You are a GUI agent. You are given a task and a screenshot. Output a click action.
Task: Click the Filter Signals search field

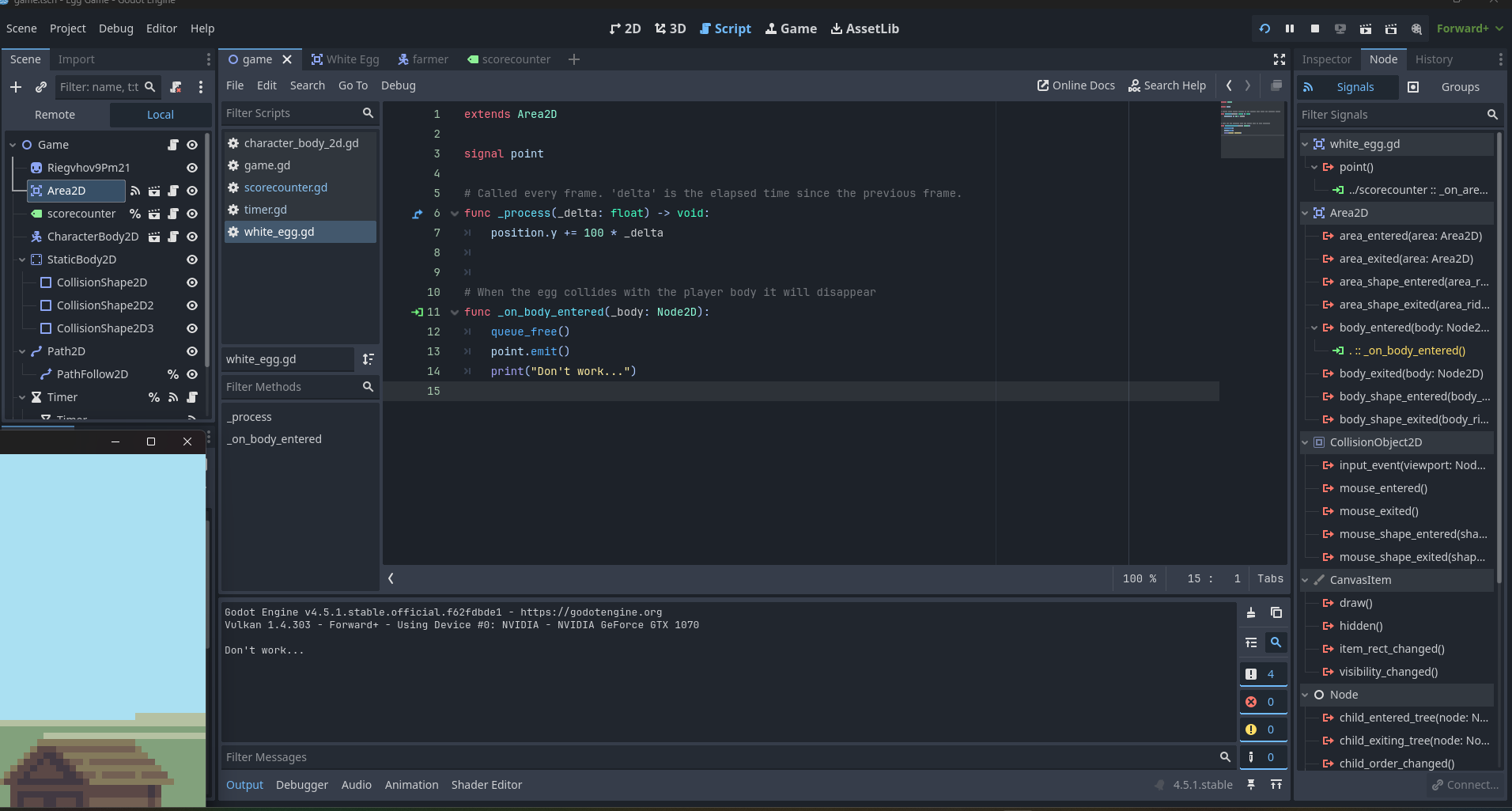coord(1392,115)
